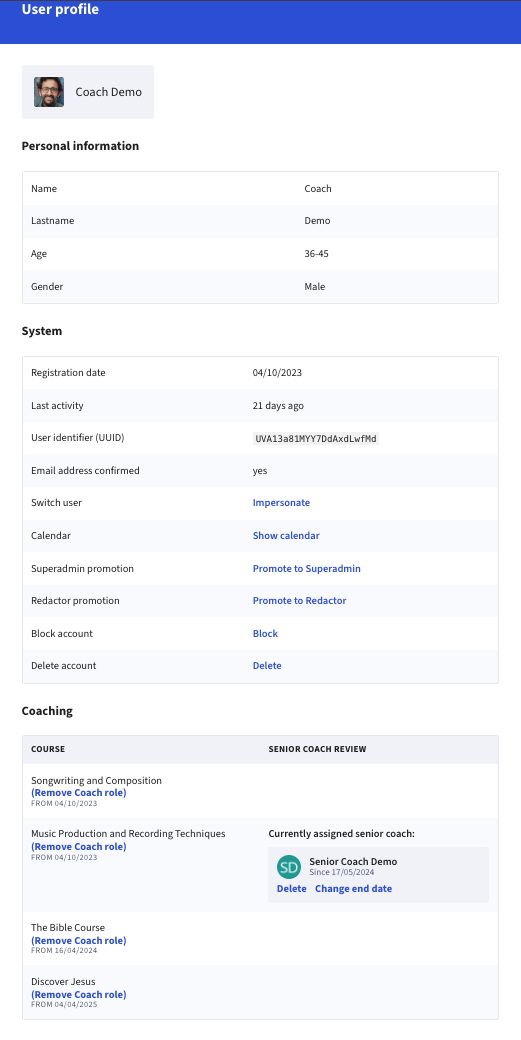Viewport: 521px width, 1040px height.
Task: Click the User profile header title
Action: click(60, 9)
